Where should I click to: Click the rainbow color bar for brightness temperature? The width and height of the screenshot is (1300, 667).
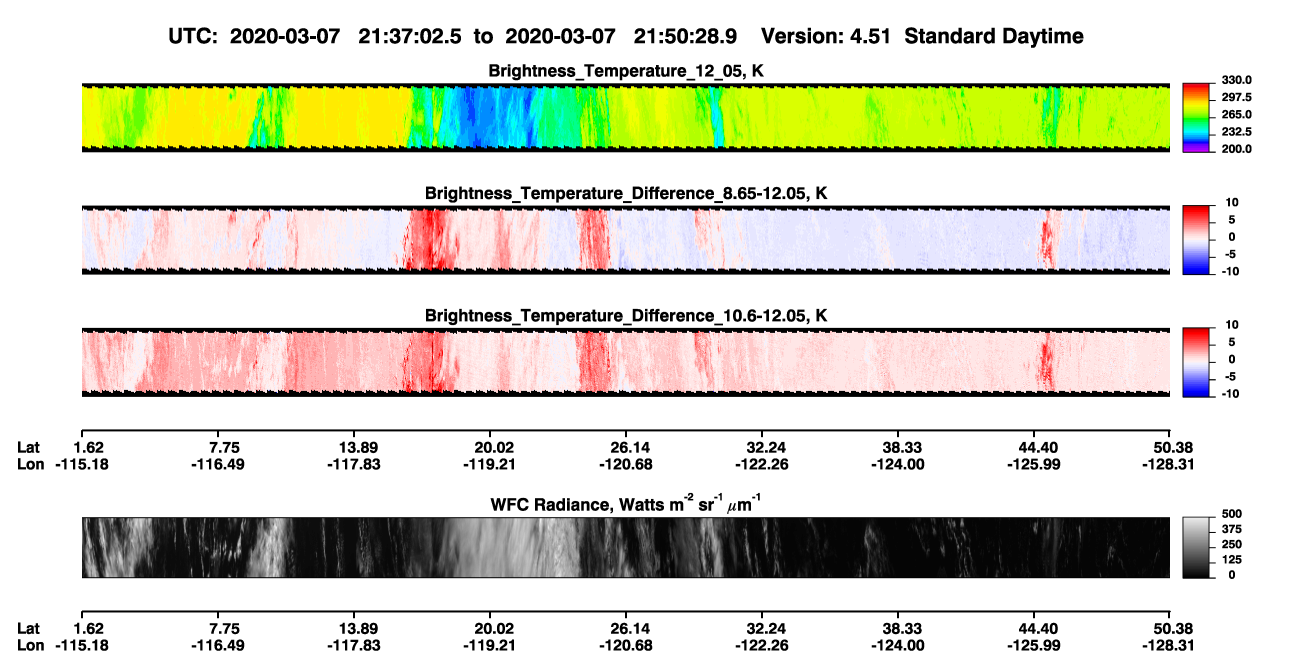point(1197,117)
